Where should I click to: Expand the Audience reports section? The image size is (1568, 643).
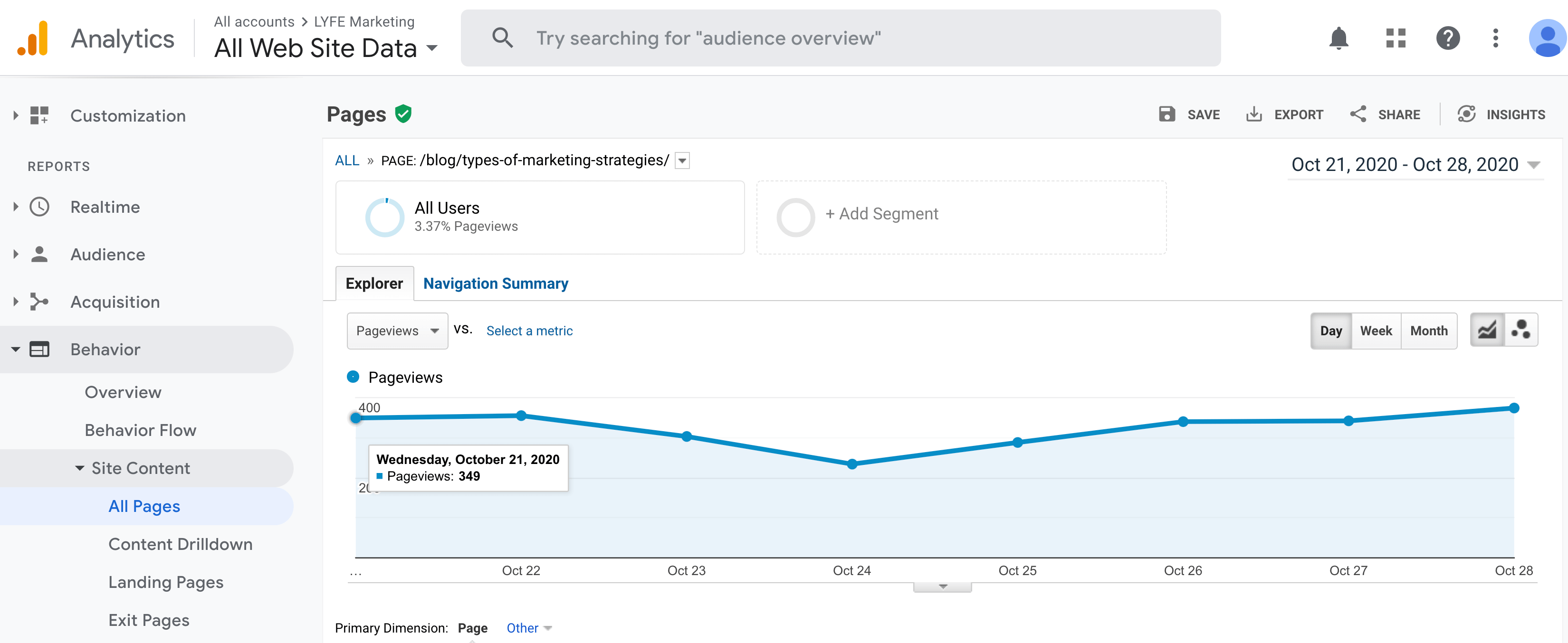pos(107,254)
